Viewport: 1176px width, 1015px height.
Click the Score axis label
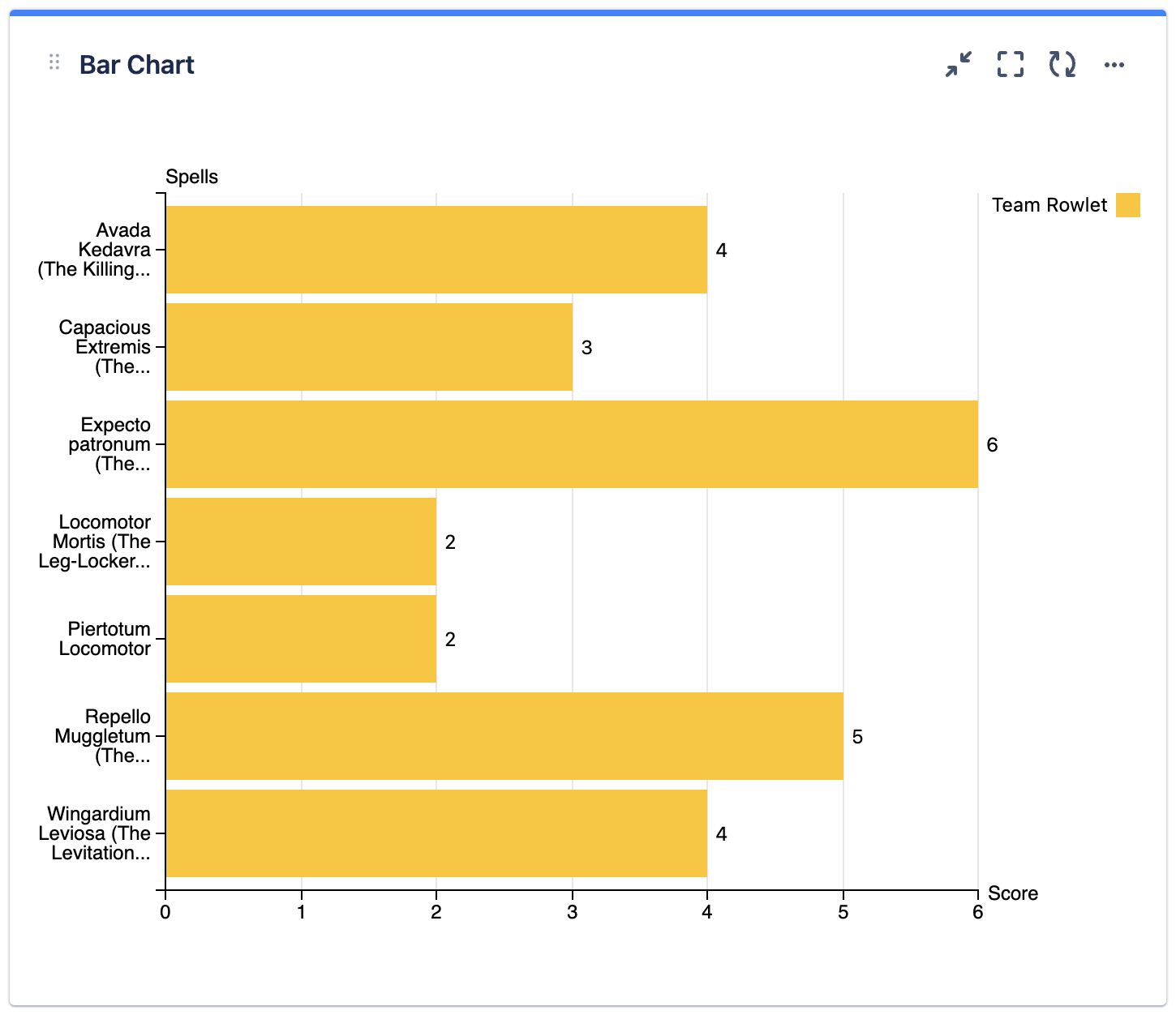(x=1012, y=893)
